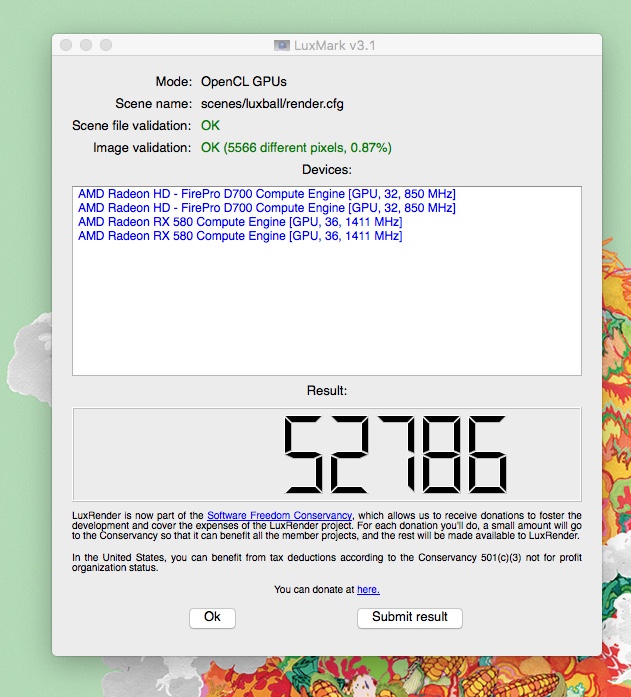Close the LuxMark window
The height and width of the screenshot is (697, 631).
(x=66, y=45)
